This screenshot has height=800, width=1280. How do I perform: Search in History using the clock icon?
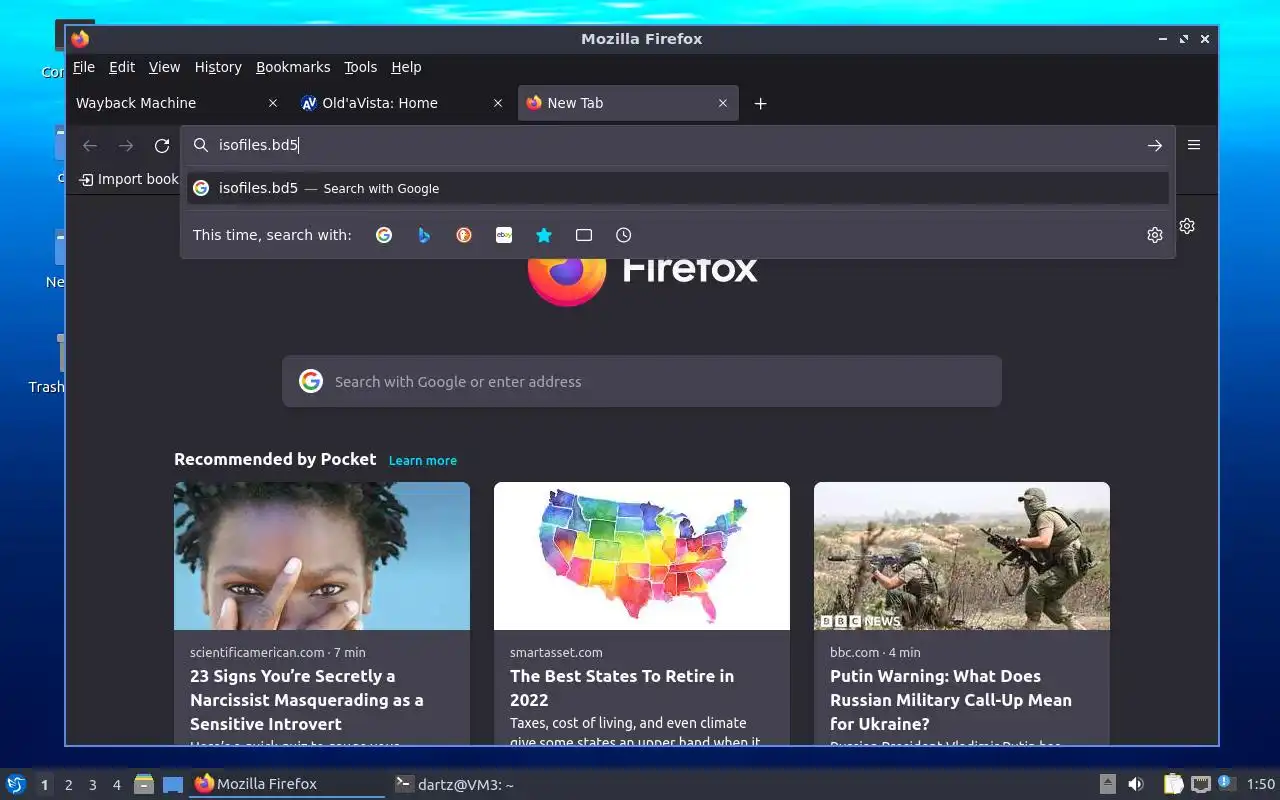(624, 235)
